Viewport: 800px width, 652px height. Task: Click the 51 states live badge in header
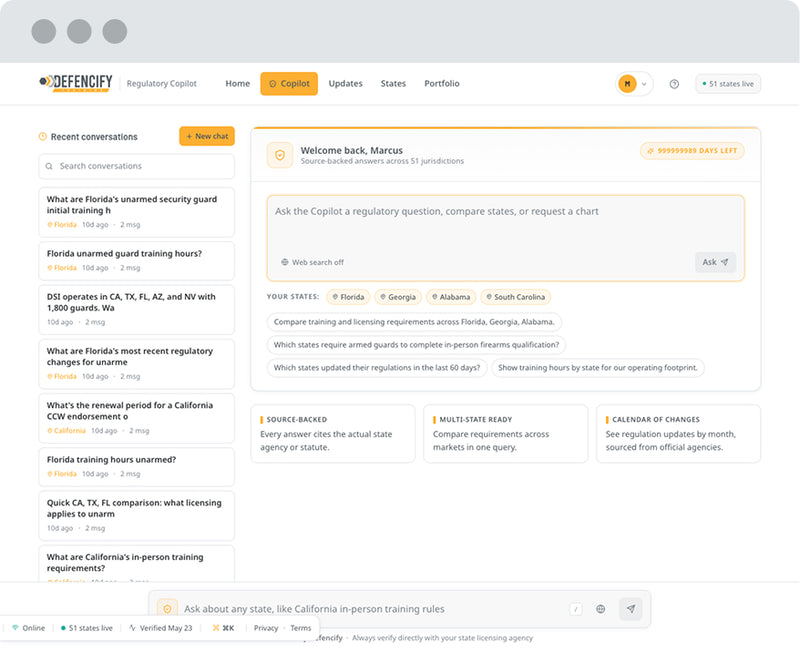pos(728,84)
